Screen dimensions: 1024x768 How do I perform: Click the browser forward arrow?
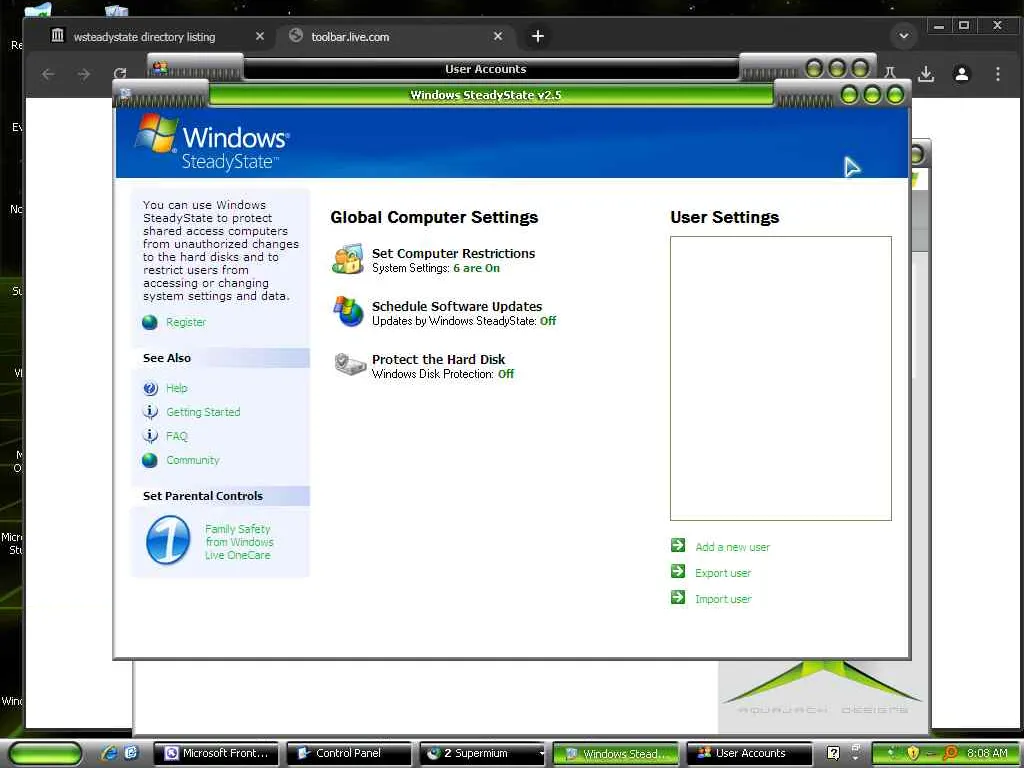(84, 74)
